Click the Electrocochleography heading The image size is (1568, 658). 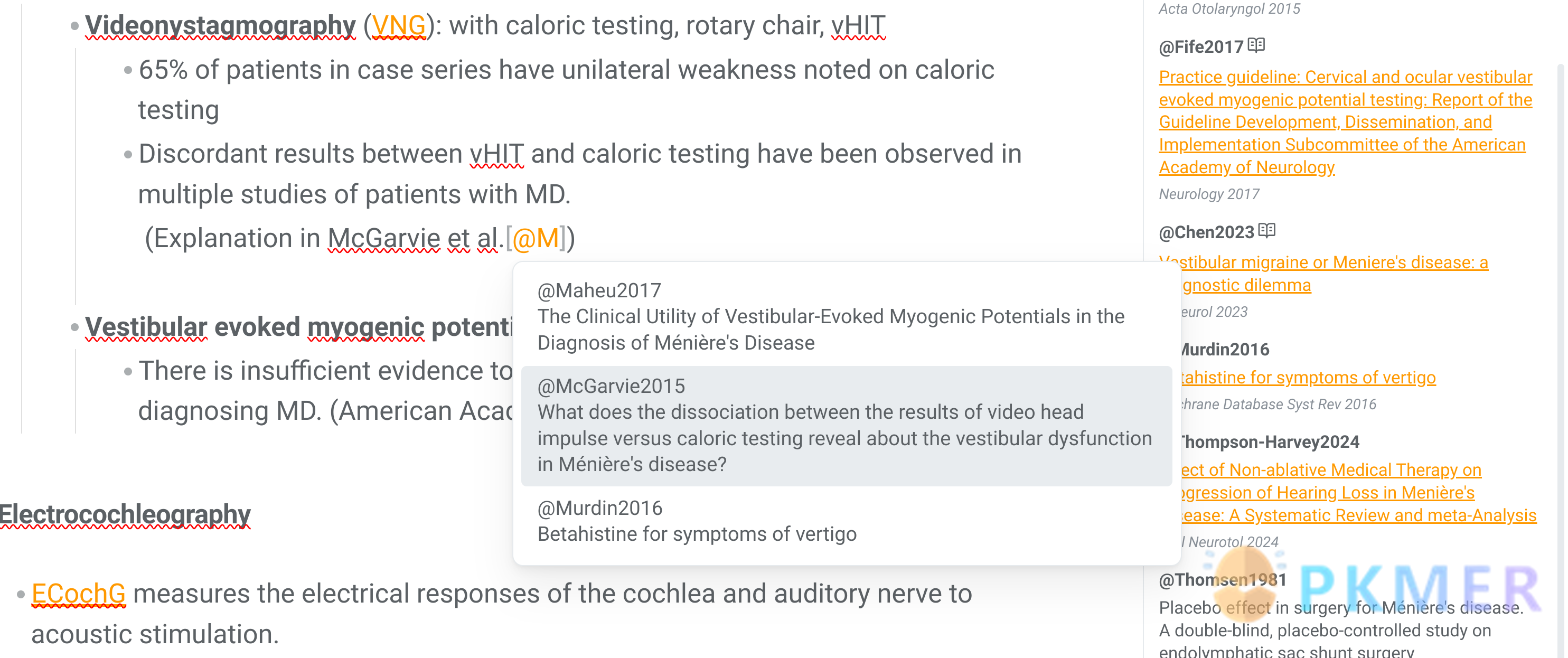pos(125,514)
